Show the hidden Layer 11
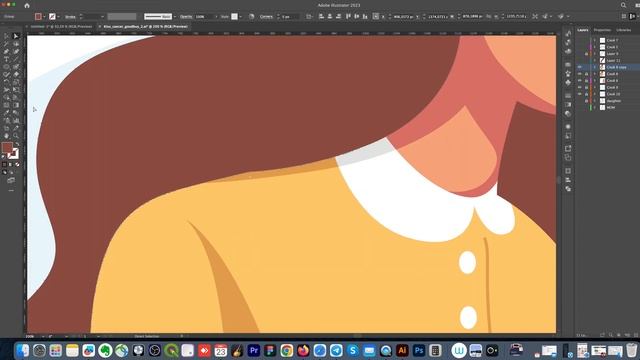The width and height of the screenshot is (640, 360). [580, 60]
